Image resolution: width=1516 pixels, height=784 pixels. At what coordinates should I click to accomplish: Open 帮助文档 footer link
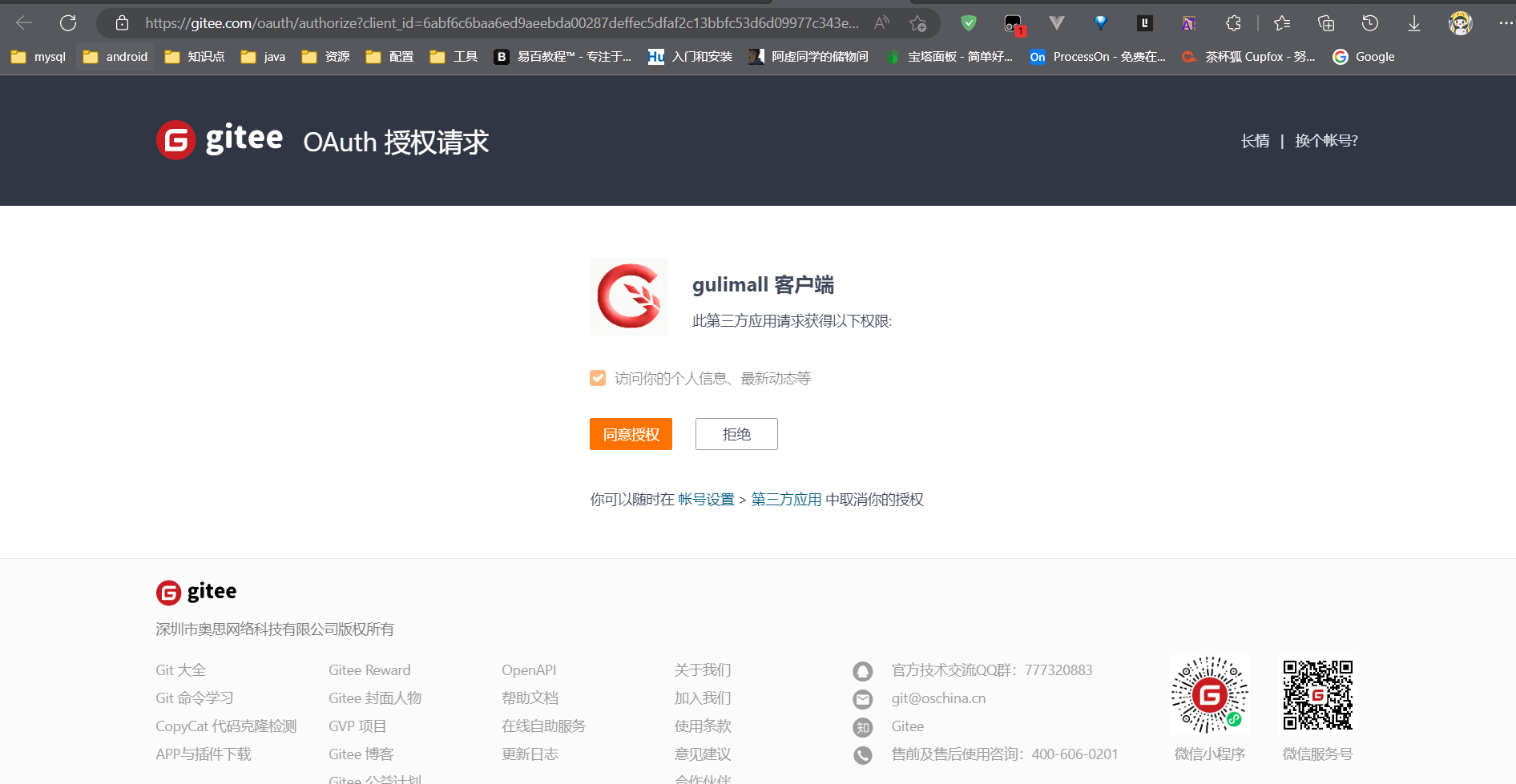[530, 698]
